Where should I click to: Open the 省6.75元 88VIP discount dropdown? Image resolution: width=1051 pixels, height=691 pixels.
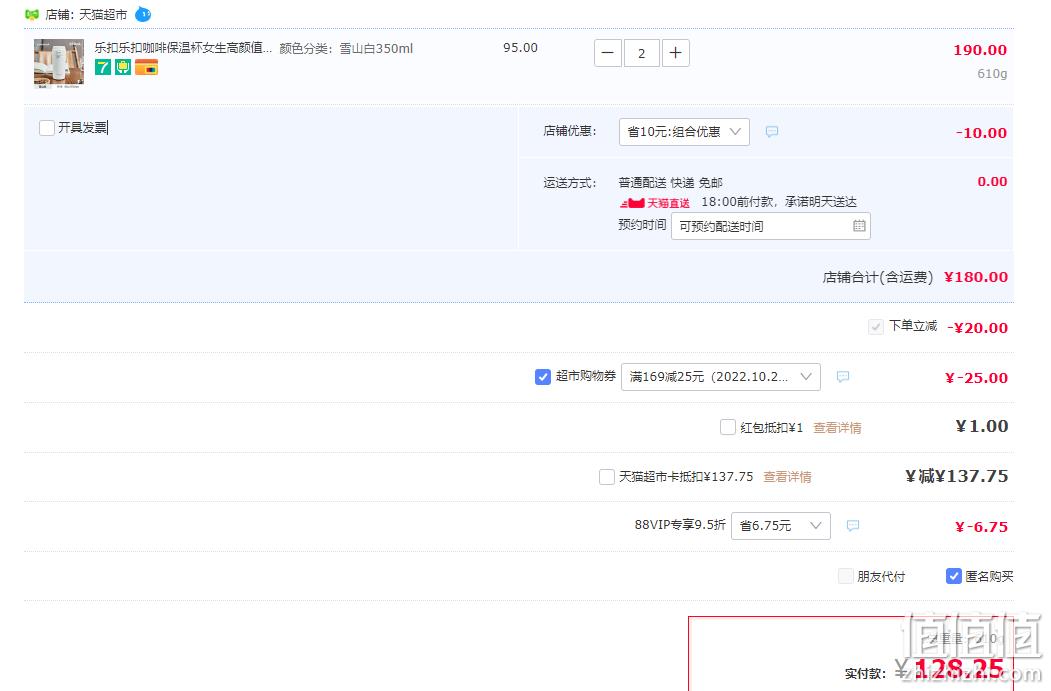(781, 525)
